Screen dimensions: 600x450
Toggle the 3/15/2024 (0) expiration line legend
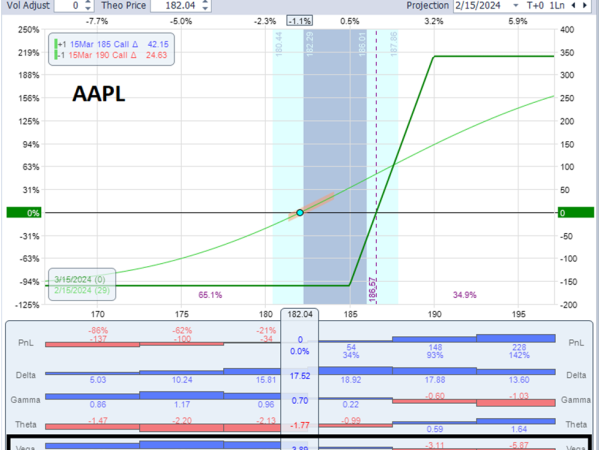(84, 277)
